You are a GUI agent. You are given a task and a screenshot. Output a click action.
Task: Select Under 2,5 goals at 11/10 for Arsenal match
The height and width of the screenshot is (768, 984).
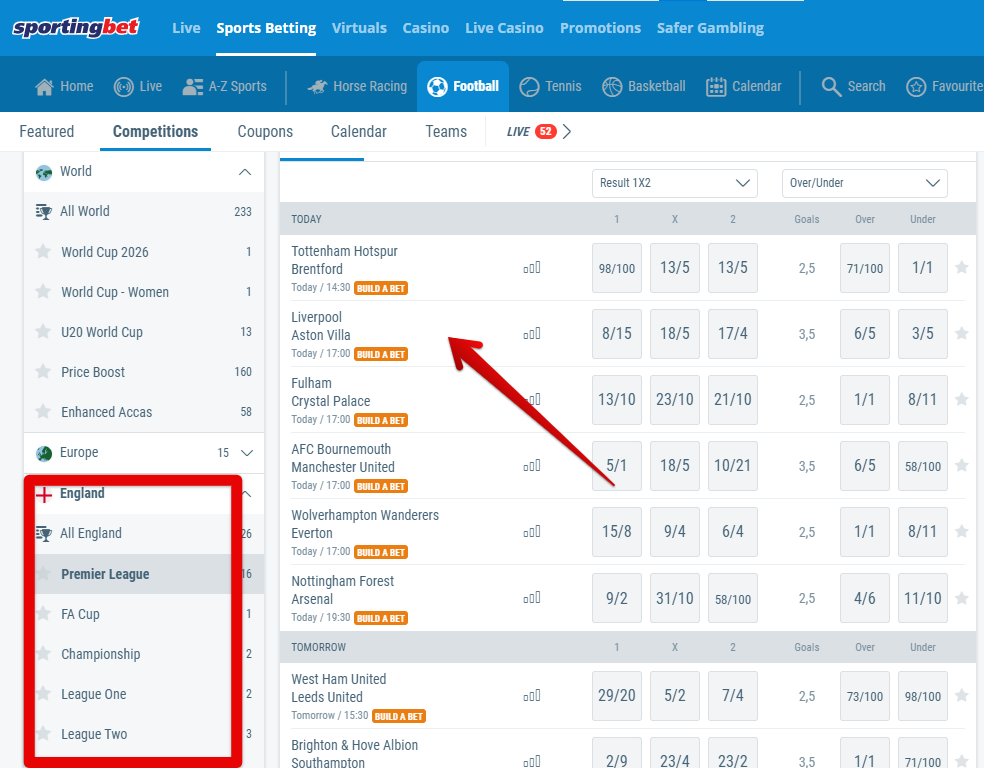(x=922, y=598)
